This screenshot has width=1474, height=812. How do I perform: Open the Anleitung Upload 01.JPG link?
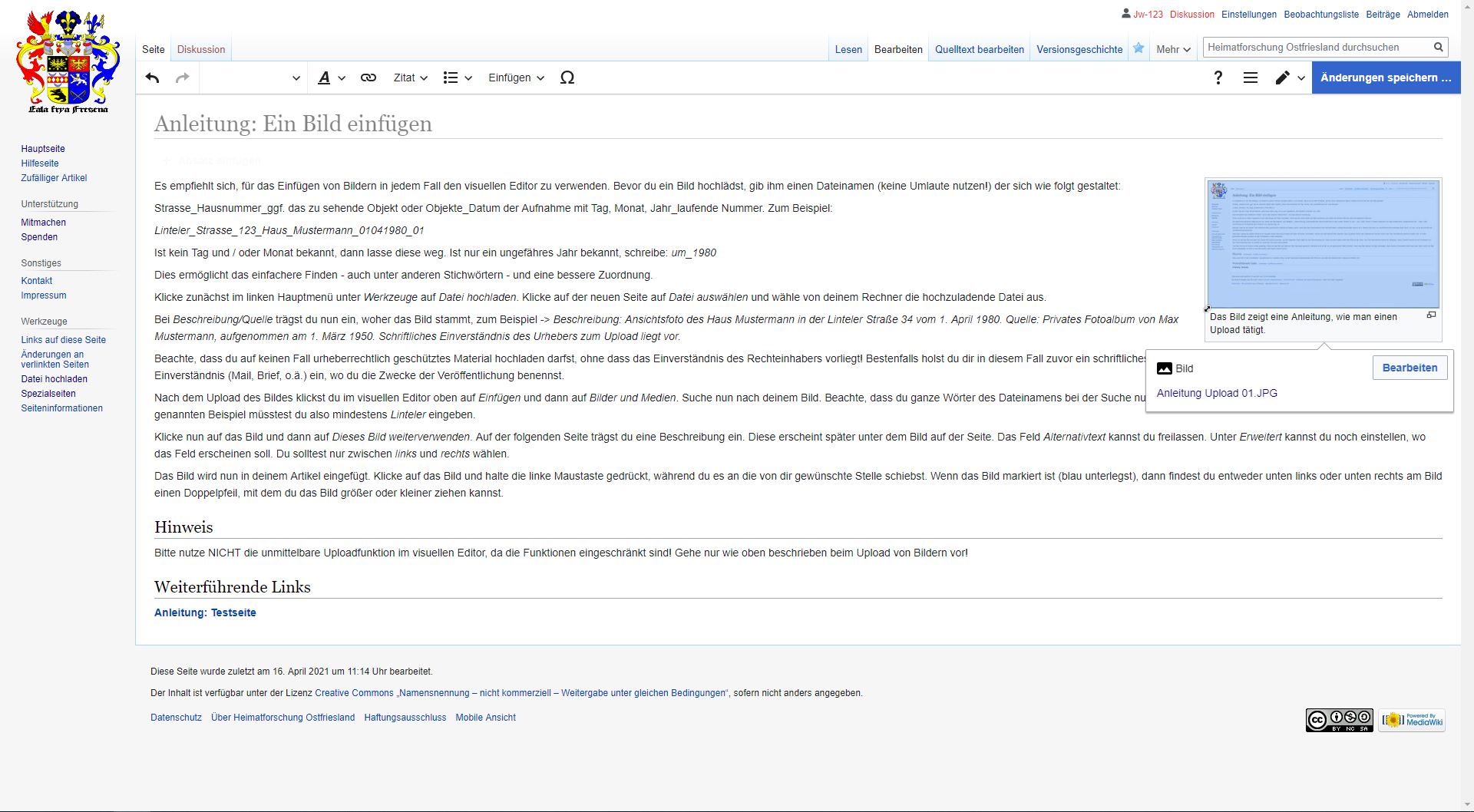point(1217,393)
